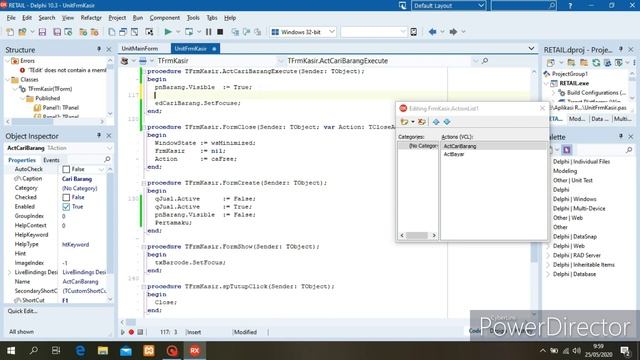The height and width of the screenshot is (360, 640).
Task: Click the Save toolbar icon
Action: click(42, 32)
